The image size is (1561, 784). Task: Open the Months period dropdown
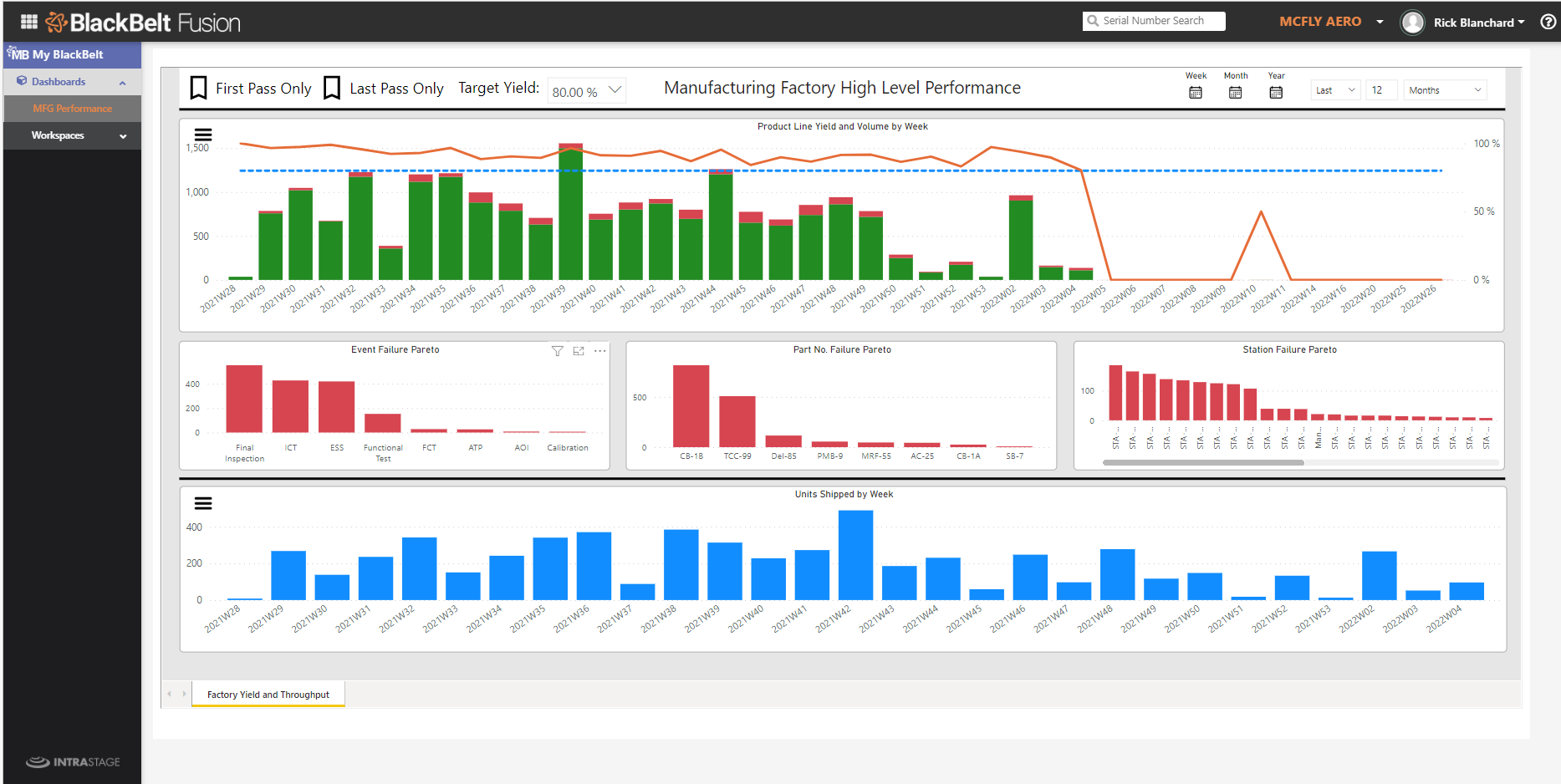[1444, 90]
